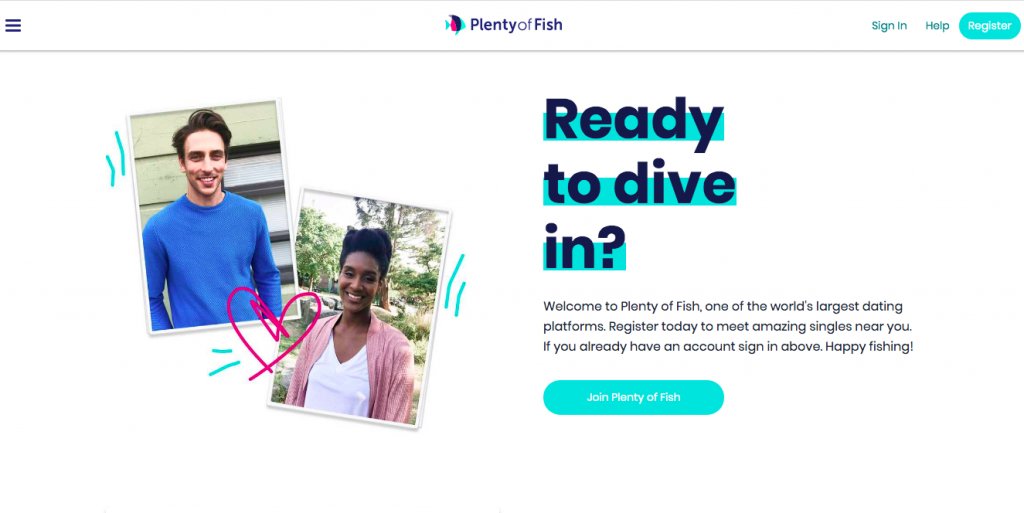This screenshot has width=1024, height=513.
Task: Click the pink heart doodle between photos
Action: click(x=273, y=332)
